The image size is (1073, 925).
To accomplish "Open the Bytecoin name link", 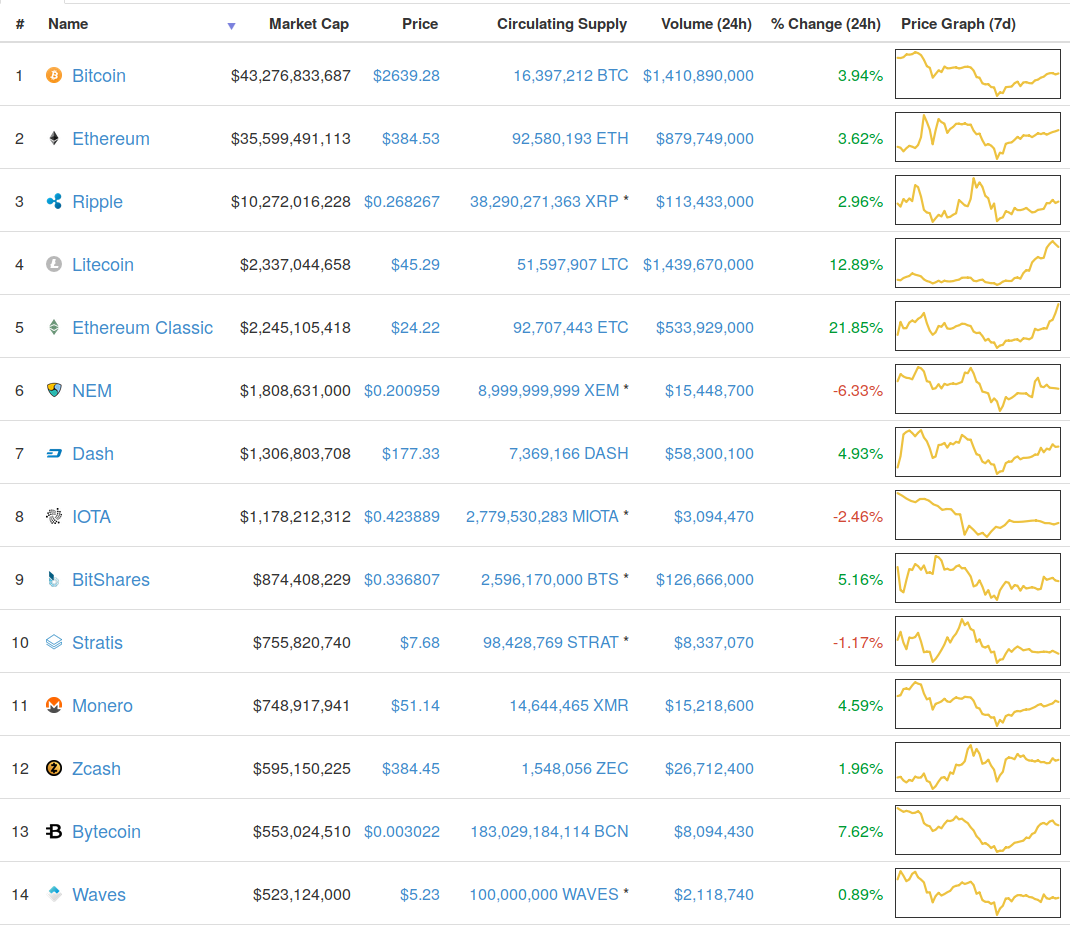I will [107, 831].
